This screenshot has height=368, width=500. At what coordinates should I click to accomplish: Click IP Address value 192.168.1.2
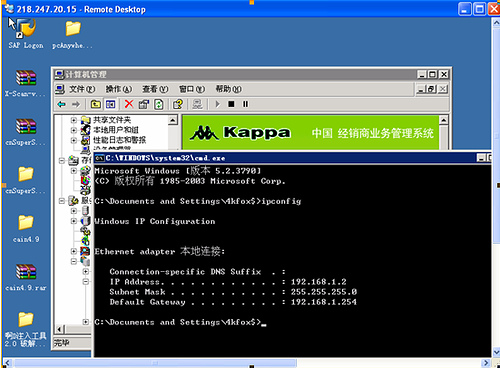coord(319,282)
